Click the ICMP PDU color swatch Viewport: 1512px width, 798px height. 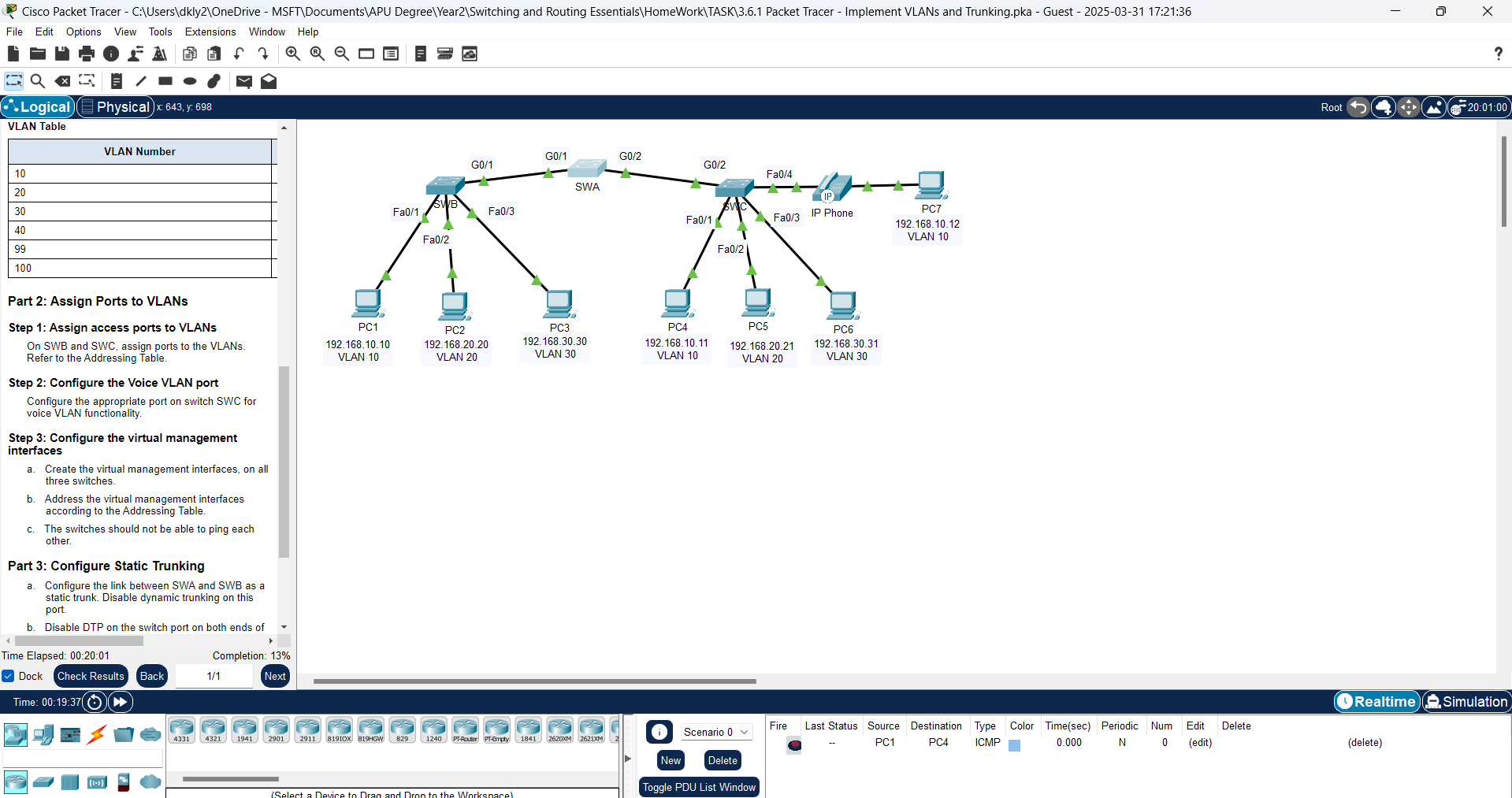pos(1013,745)
